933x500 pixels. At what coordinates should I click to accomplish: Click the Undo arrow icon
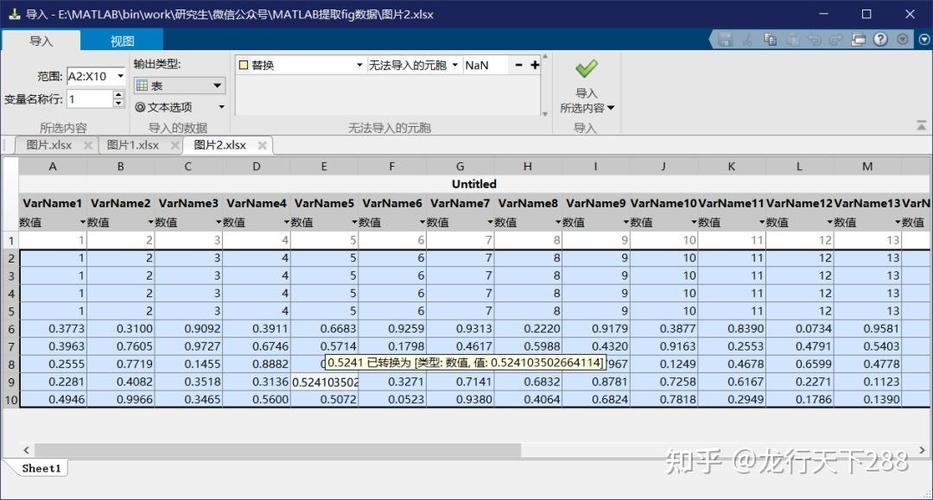coord(815,40)
